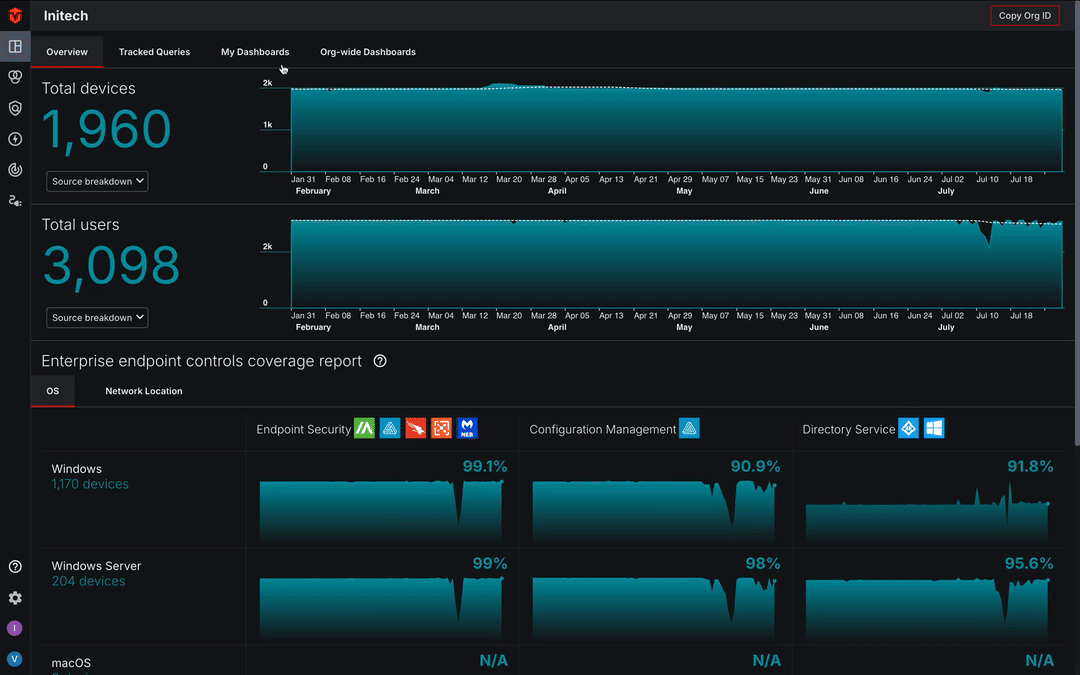The height and width of the screenshot is (675, 1080).
Task: Switch to the Overview tab
Action: coord(67,52)
